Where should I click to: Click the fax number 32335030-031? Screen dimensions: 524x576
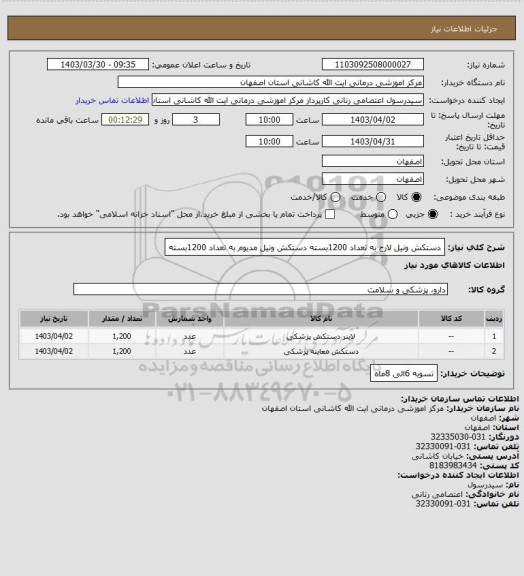[458, 437]
